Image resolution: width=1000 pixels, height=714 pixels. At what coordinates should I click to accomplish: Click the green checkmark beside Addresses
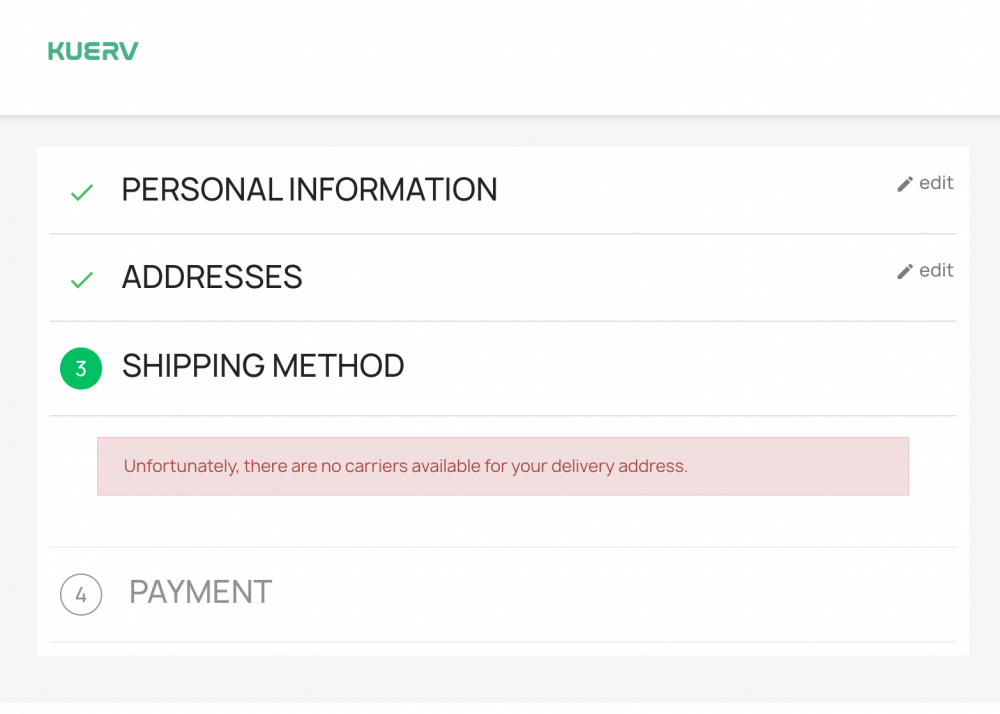[x=82, y=280]
